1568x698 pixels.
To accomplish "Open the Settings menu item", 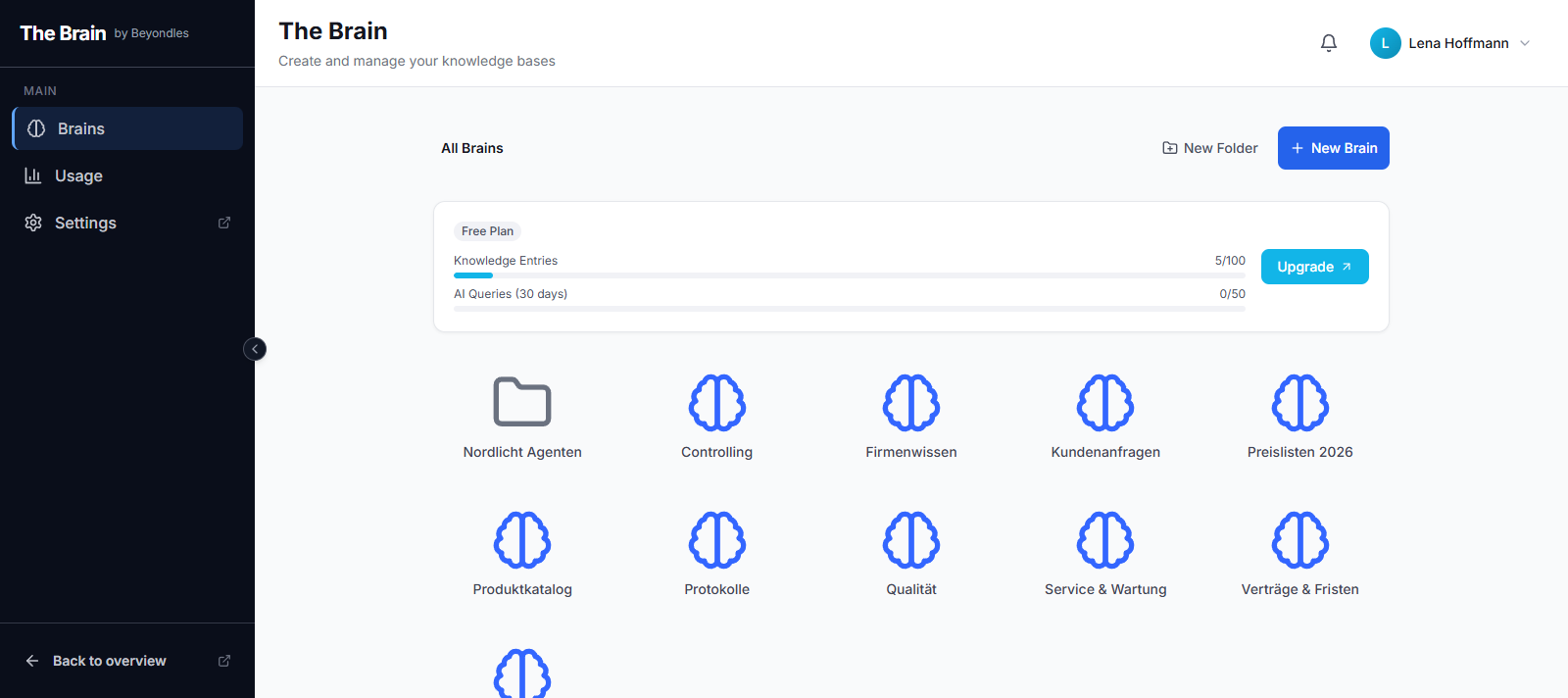I will click(x=127, y=223).
